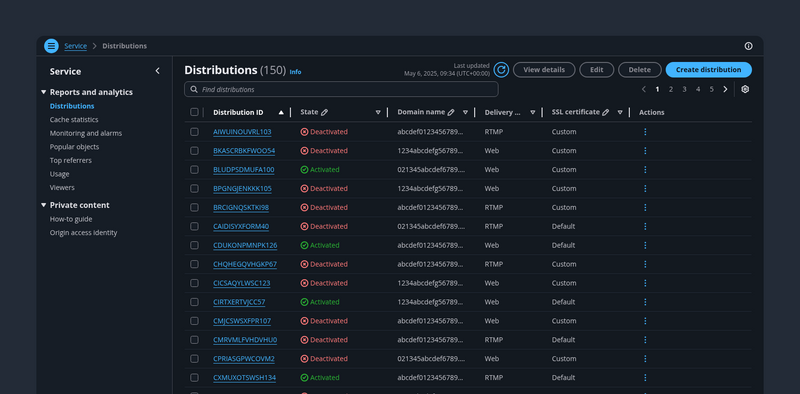Collapse the Reports and analytics section
This screenshot has width=800, height=394.
[43, 92]
